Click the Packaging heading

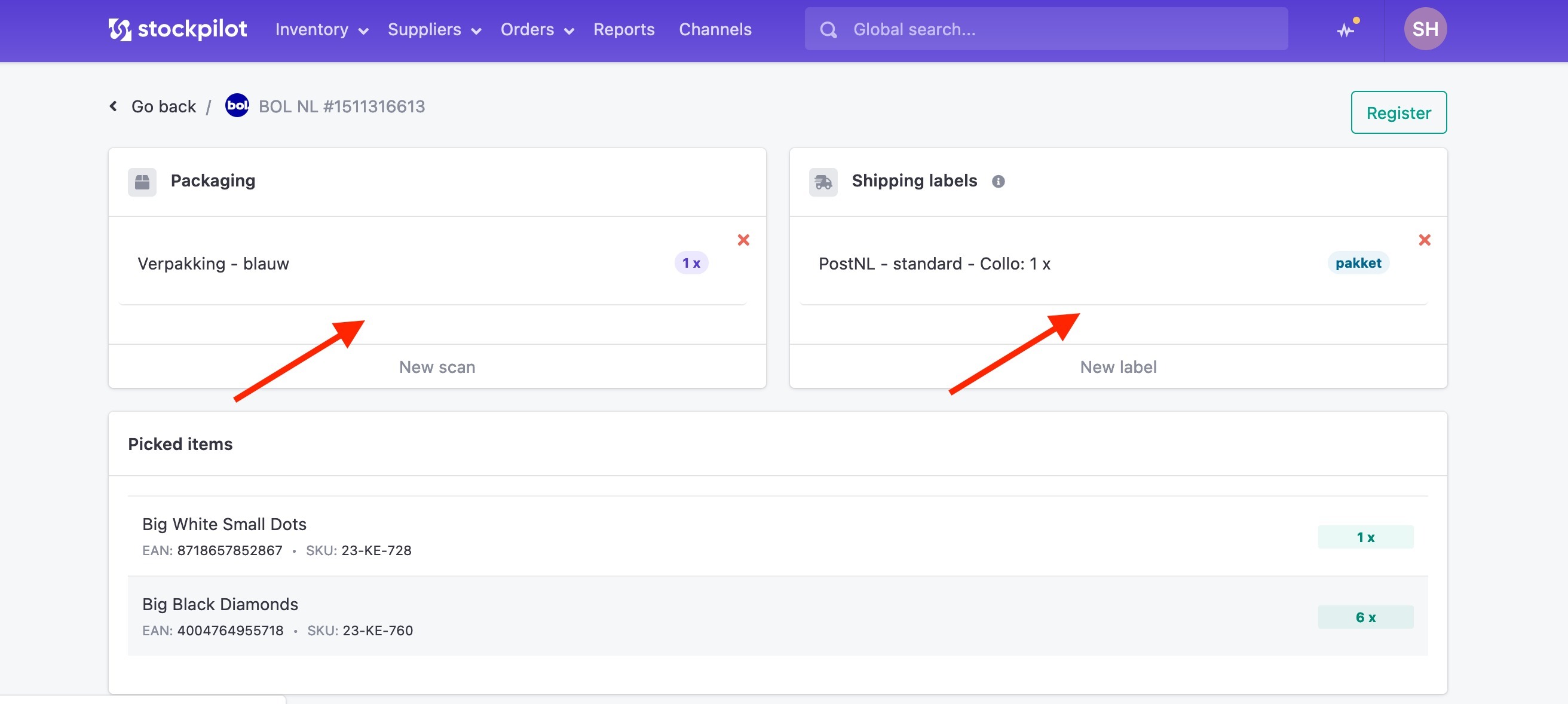pyautogui.click(x=213, y=180)
